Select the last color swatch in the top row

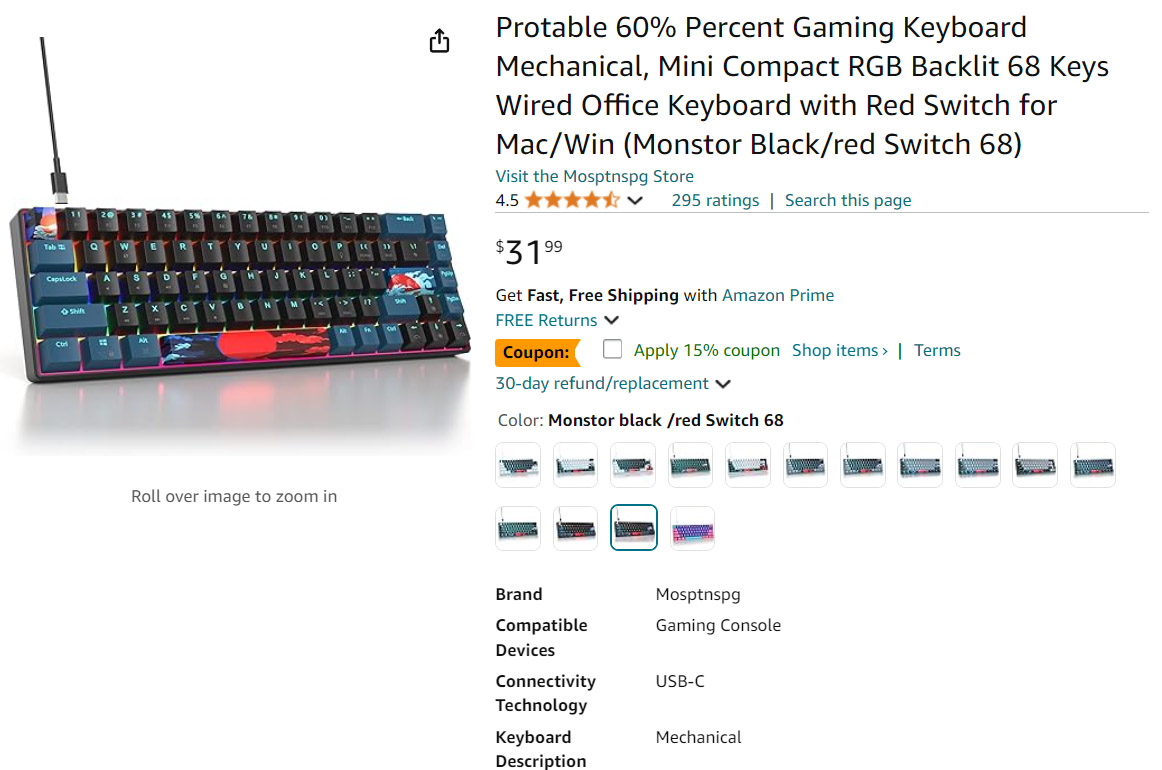[x=1092, y=465]
